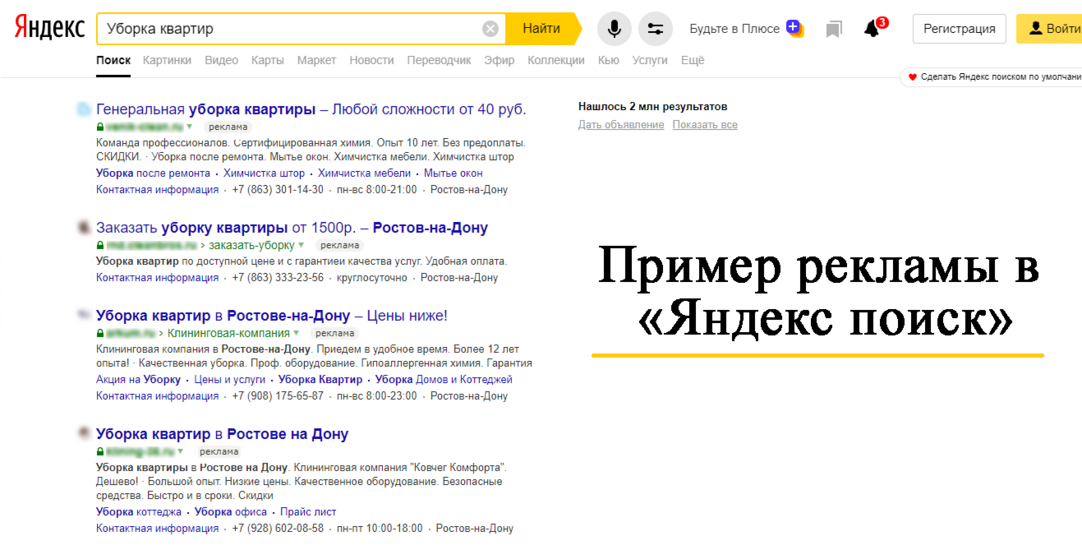Click Мытье окон sitelink
This screenshot has height=550, width=1082.
pos(453,173)
